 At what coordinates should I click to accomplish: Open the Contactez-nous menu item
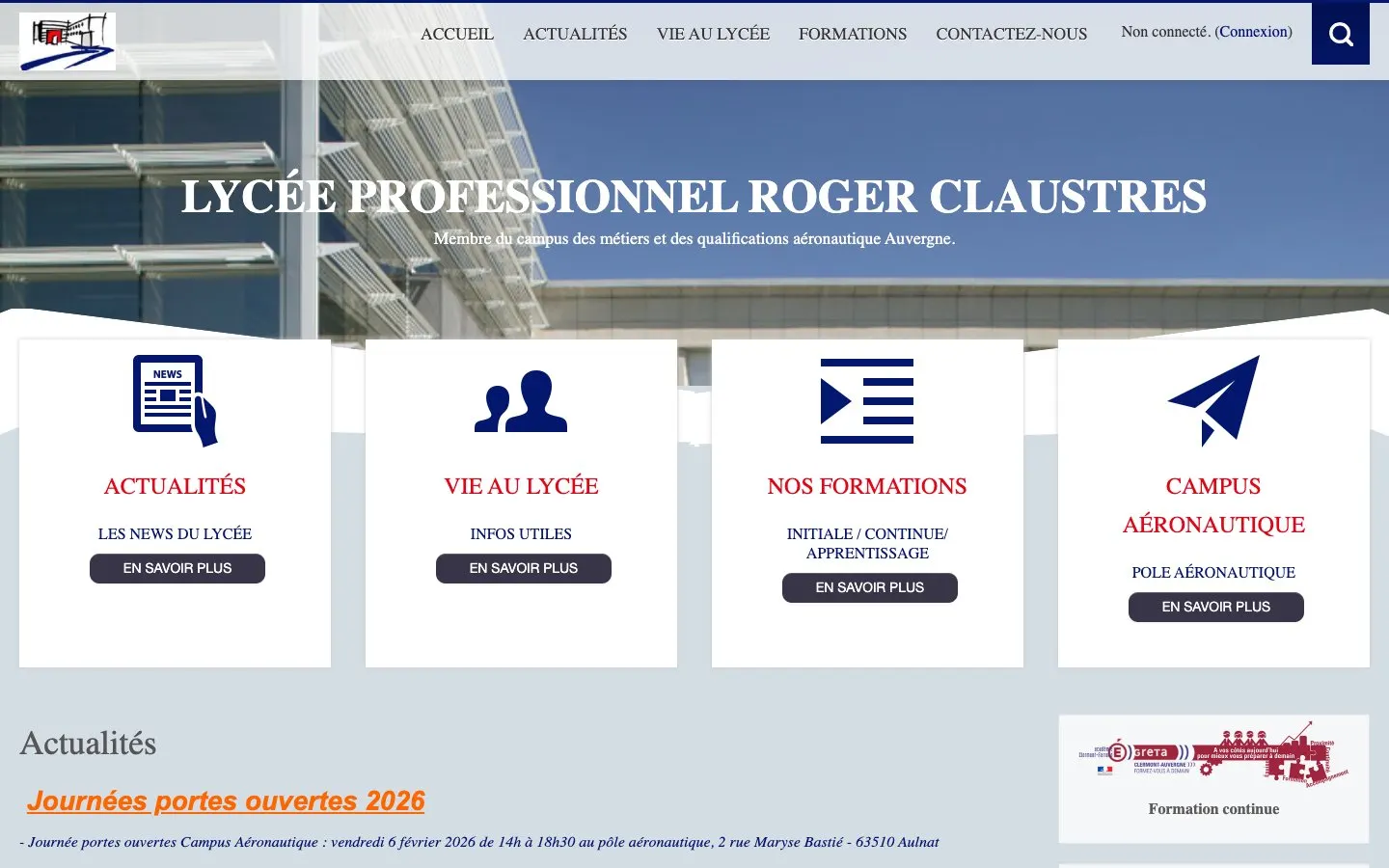point(1011,34)
